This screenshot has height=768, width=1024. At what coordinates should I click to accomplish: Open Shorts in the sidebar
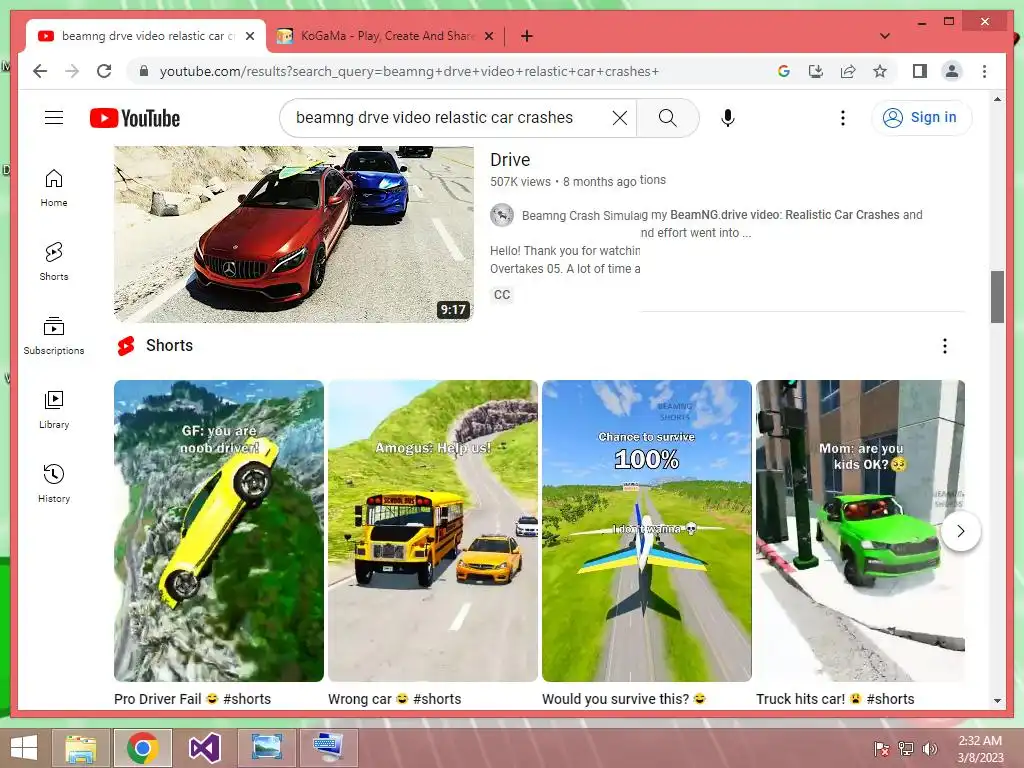54,262
